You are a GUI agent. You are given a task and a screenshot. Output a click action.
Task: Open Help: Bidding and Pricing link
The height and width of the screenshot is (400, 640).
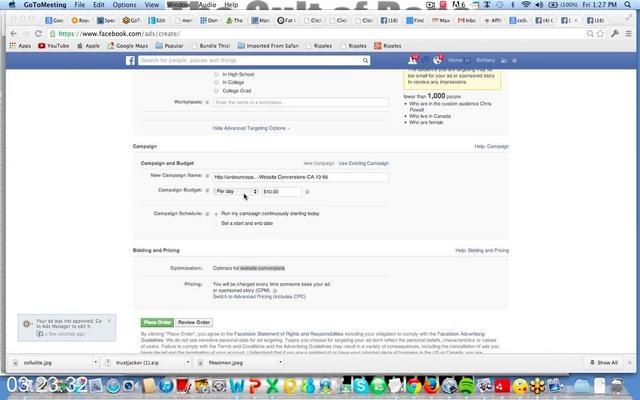coord(482,250)
